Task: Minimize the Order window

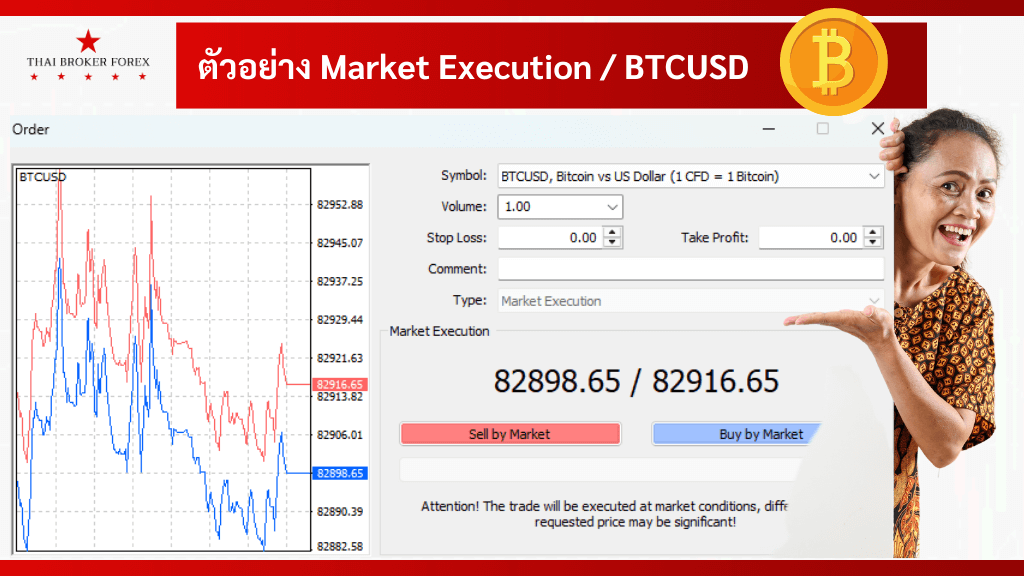Action: tap(768, 129)
